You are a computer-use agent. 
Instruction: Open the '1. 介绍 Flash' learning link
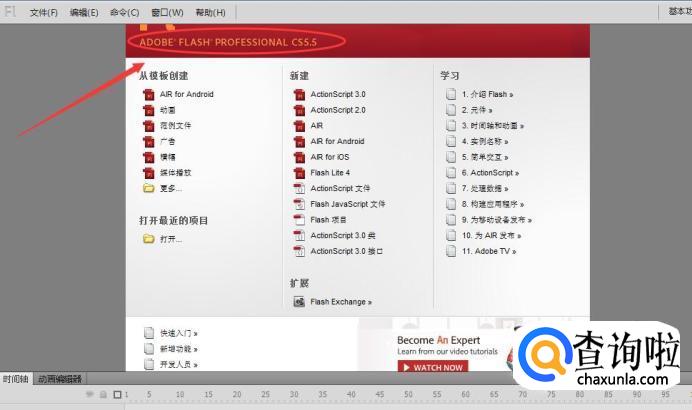tap(487, 94)
